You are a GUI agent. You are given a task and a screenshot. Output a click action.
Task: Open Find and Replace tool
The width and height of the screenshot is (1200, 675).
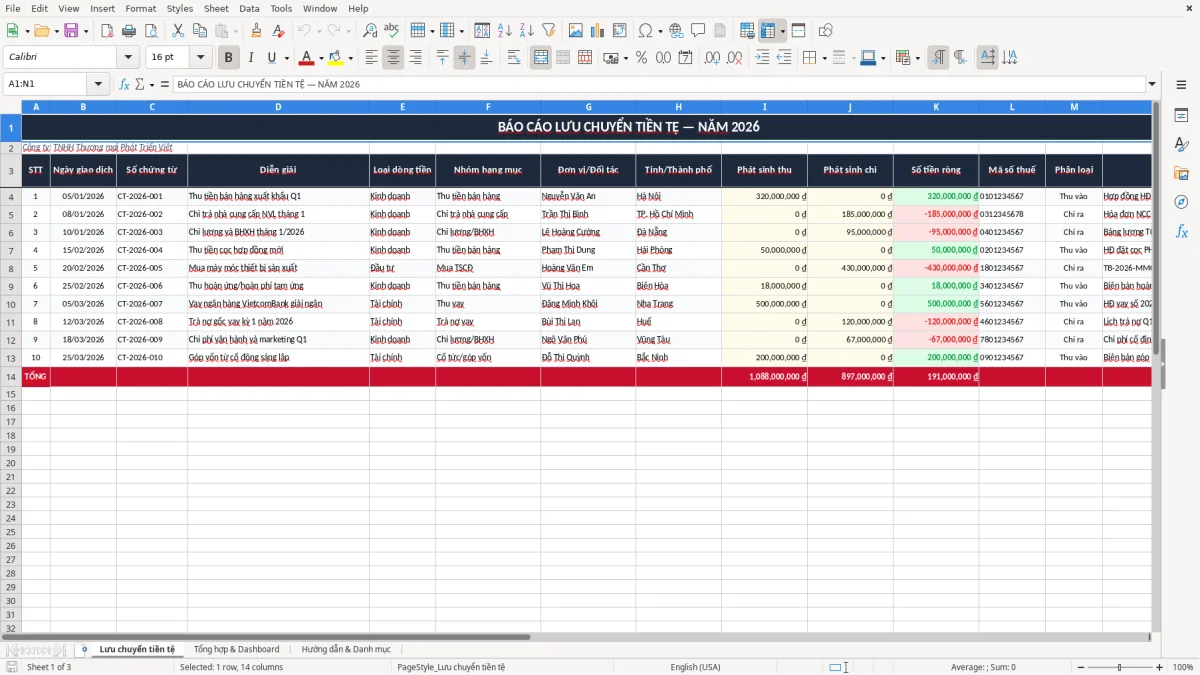(x=370, y=31)
